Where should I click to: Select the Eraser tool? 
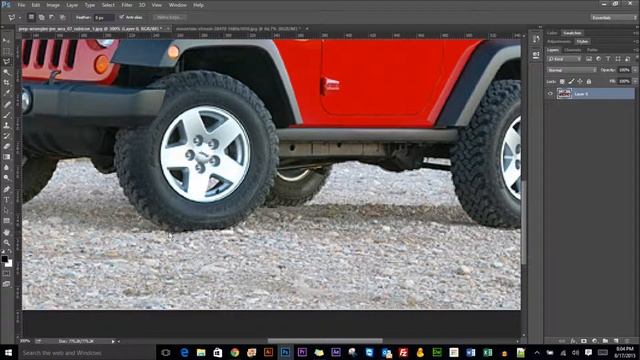click(x=7, y=147)
